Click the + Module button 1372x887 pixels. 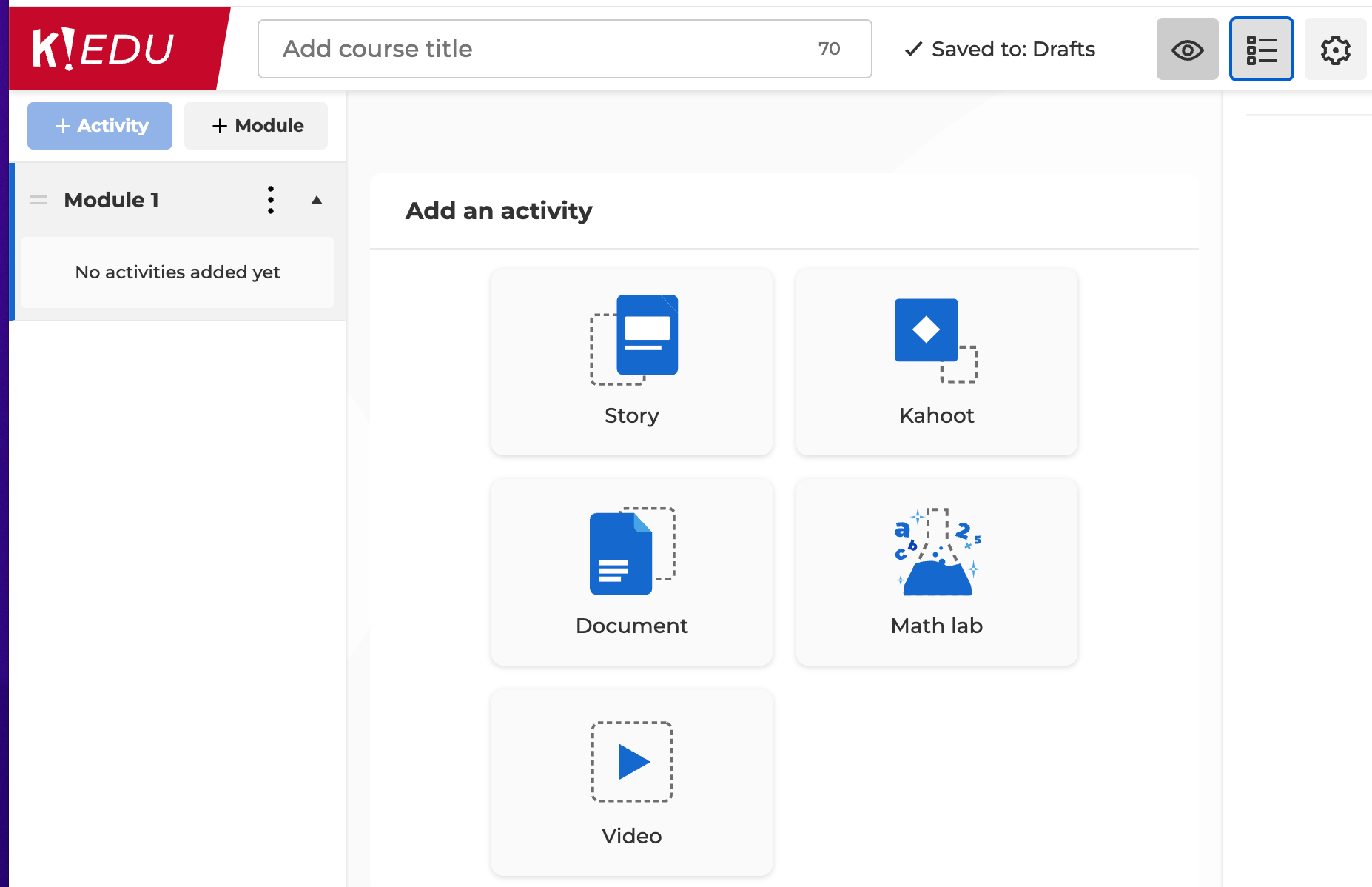point(256,126)
